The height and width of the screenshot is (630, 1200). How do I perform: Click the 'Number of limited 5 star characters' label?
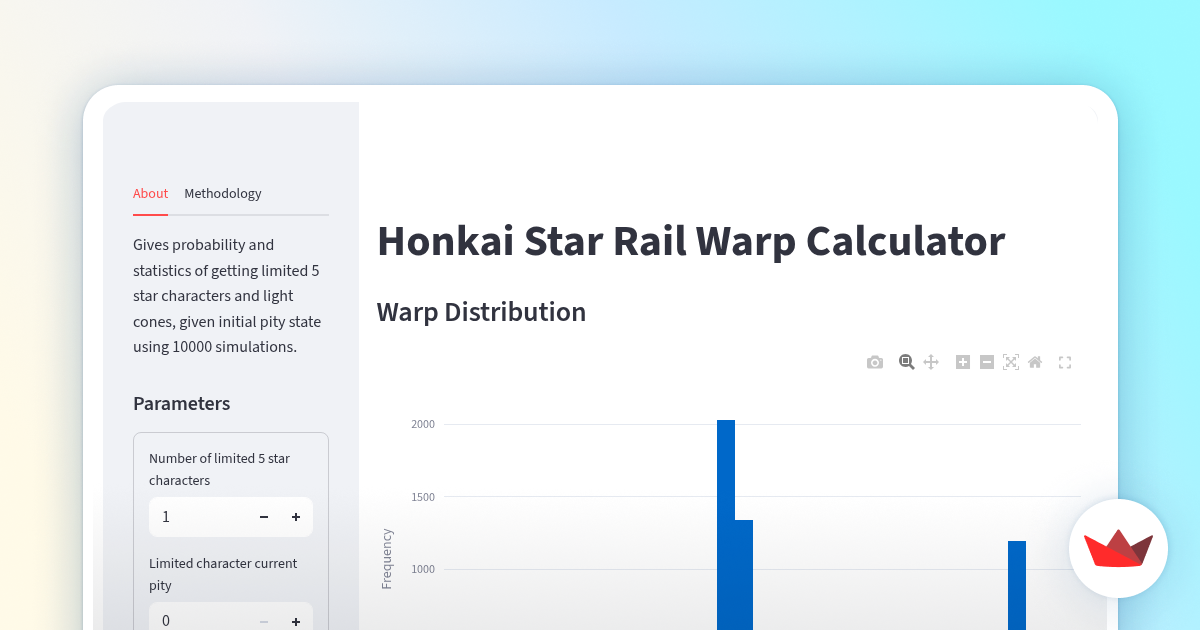click(x=219, y=469)
